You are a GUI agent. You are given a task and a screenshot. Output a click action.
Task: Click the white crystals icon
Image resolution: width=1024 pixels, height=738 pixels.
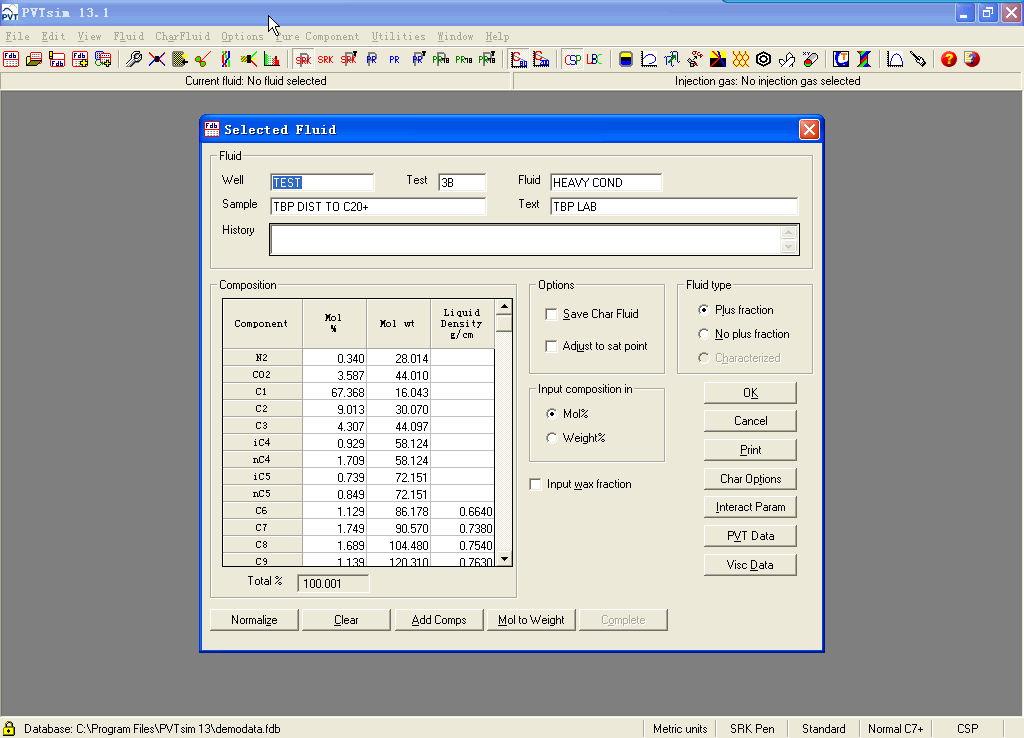click(x=787, y=59)
